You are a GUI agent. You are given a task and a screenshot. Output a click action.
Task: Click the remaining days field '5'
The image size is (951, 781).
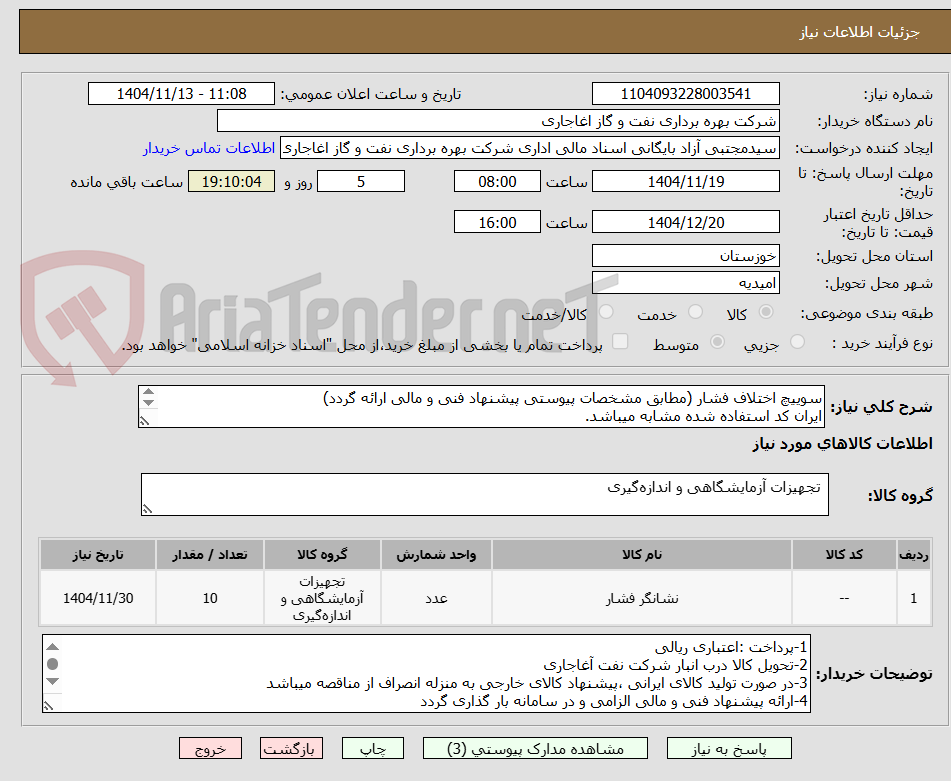tap(361, 181)
